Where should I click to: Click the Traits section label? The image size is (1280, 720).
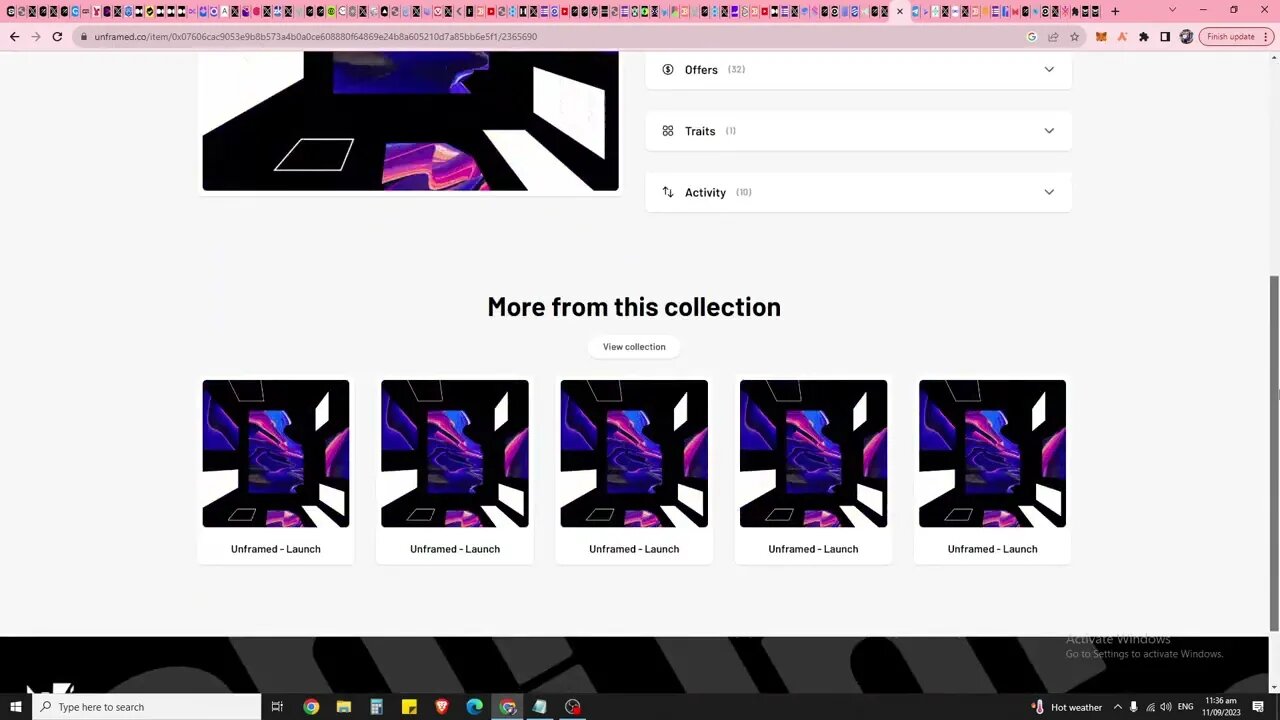click(700, 131)
